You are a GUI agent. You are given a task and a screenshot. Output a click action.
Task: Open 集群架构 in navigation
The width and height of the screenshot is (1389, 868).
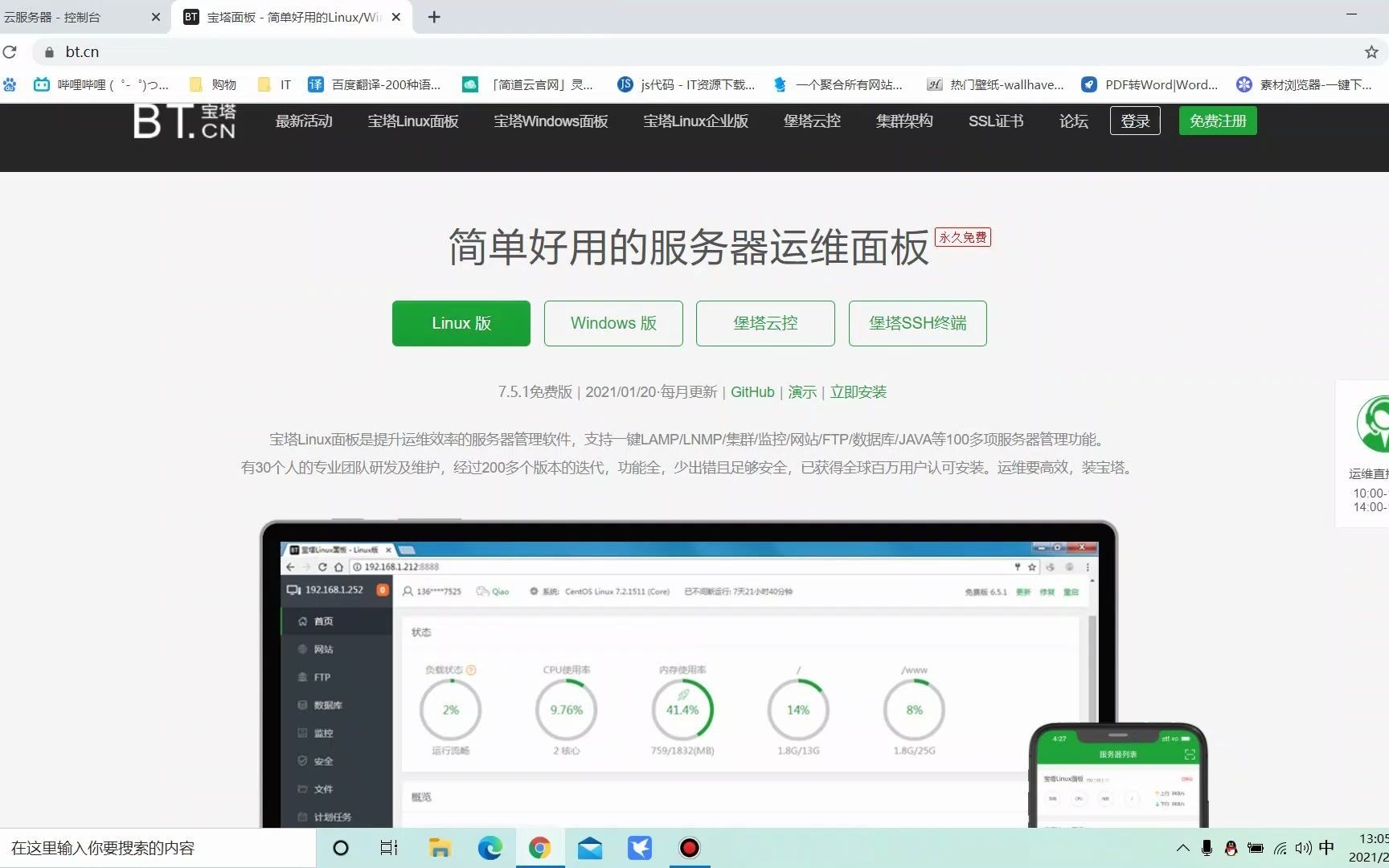pyautogui.click(x=904, y=121)
